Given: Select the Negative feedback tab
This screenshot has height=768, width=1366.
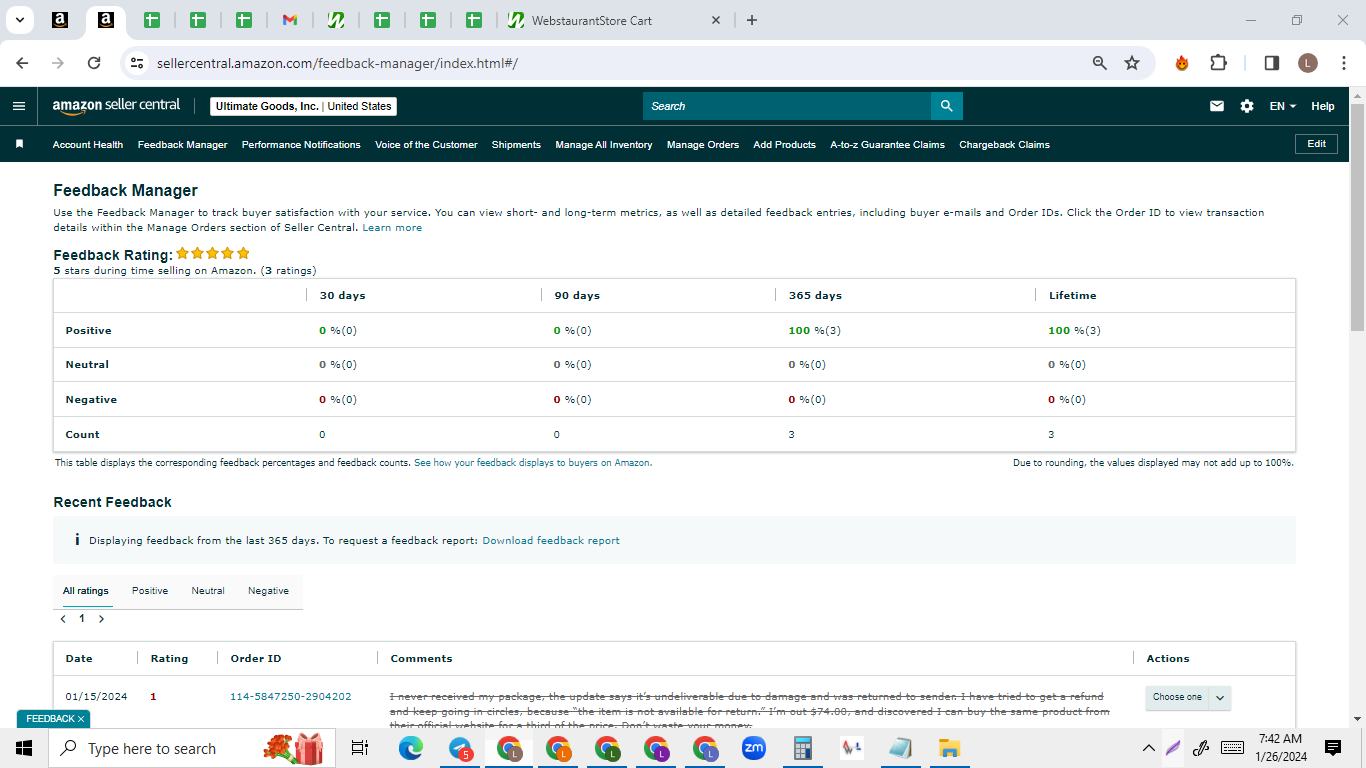Looking at the screenshot, I should point(268,591).
